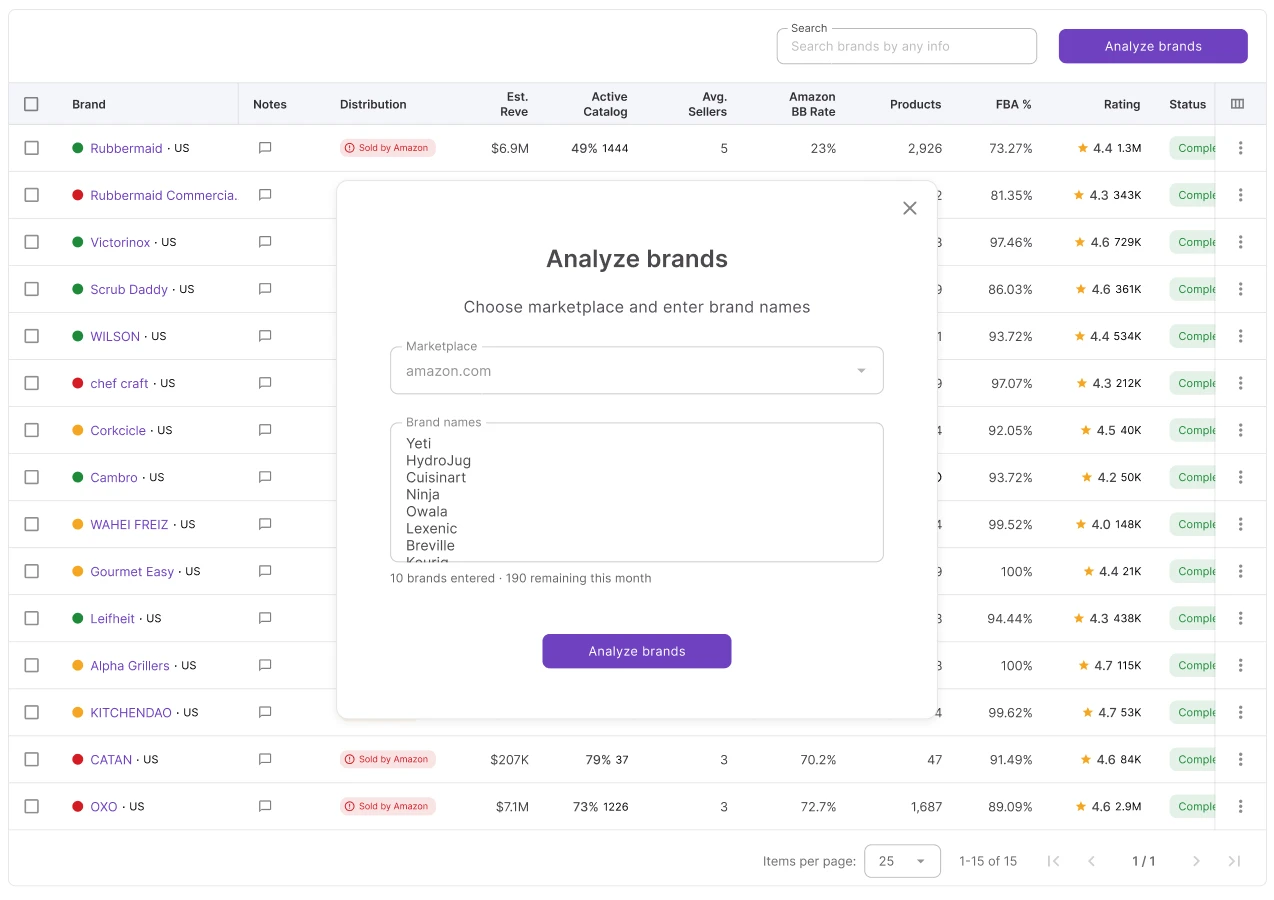Viewport: 1274px width, 900px height.
Task: Sort by the Avg. Sellers column header
Action: coord(708,104)
